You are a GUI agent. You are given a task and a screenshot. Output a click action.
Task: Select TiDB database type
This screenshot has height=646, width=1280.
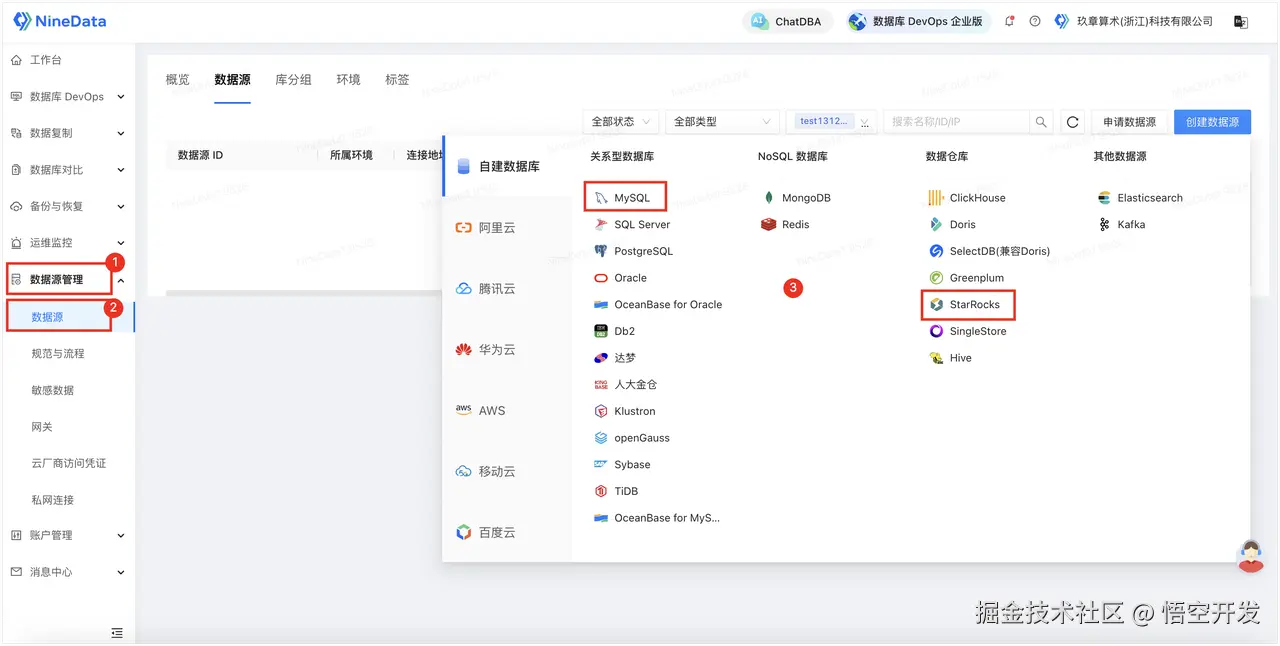pyautogui.click(x=616, y=491)
